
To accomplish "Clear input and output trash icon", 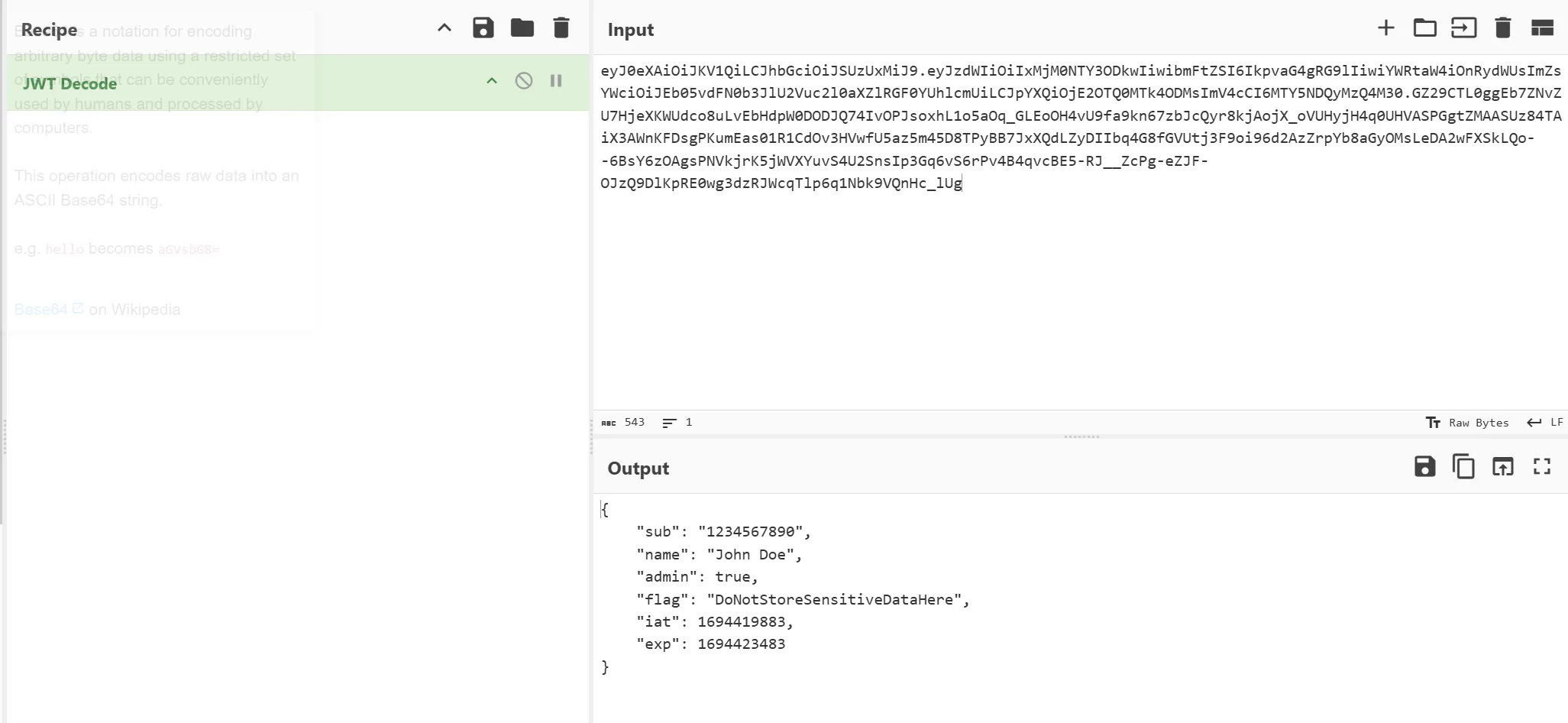I will (1502, 28).
